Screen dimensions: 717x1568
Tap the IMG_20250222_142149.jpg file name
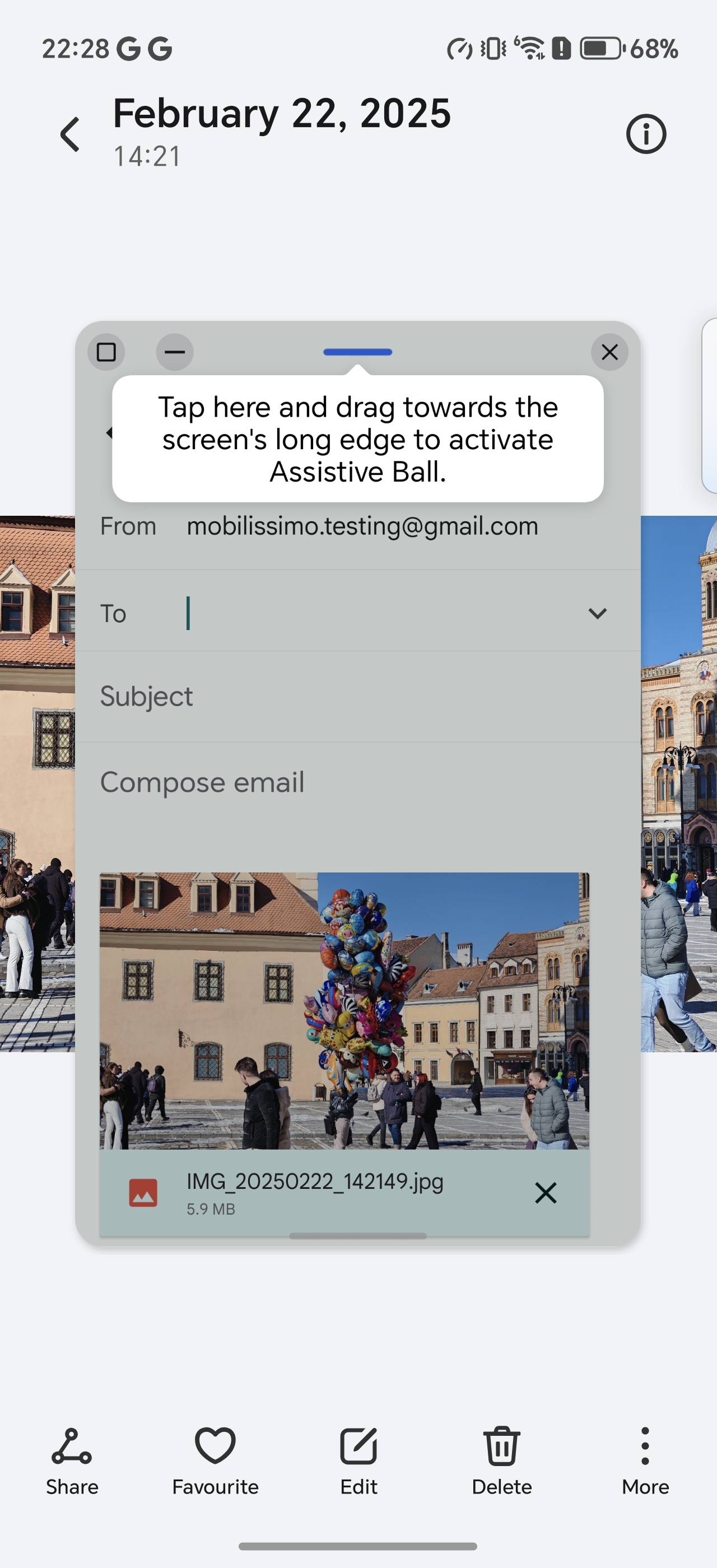tap(315, 1182)
